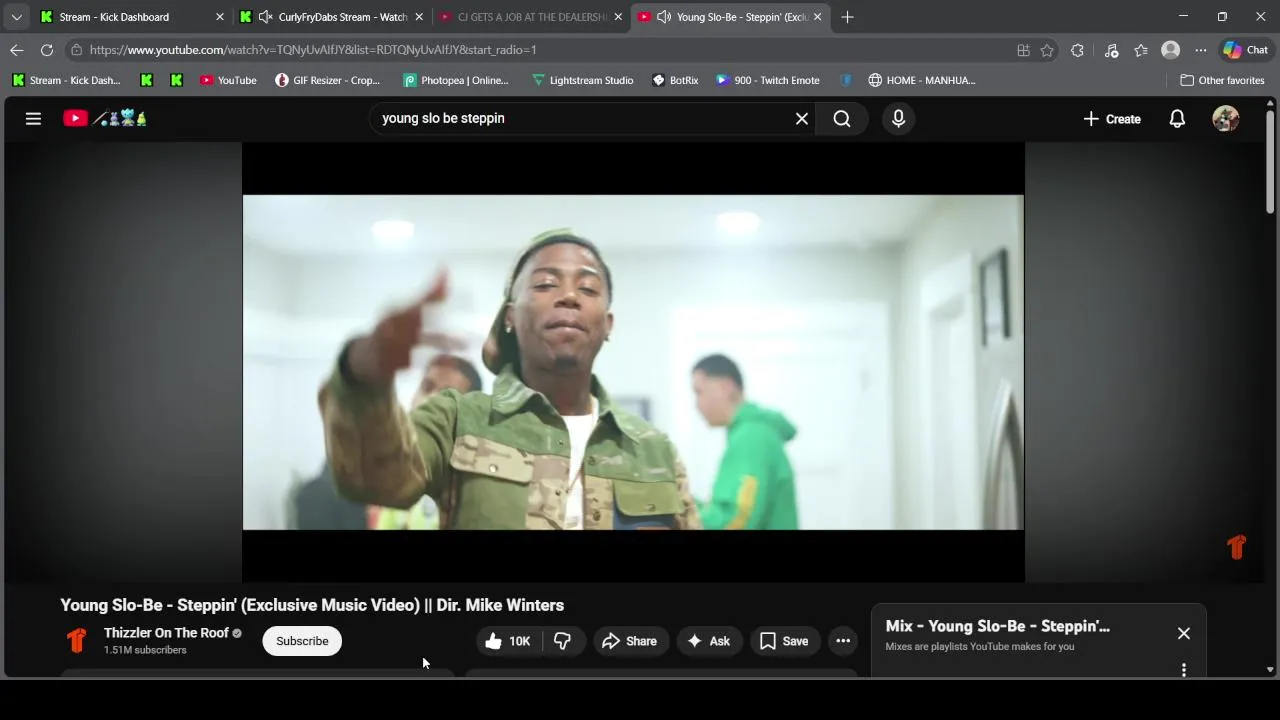Open Copilot Chat
Screen dimensions: 1280x720
coord(1245,50)
